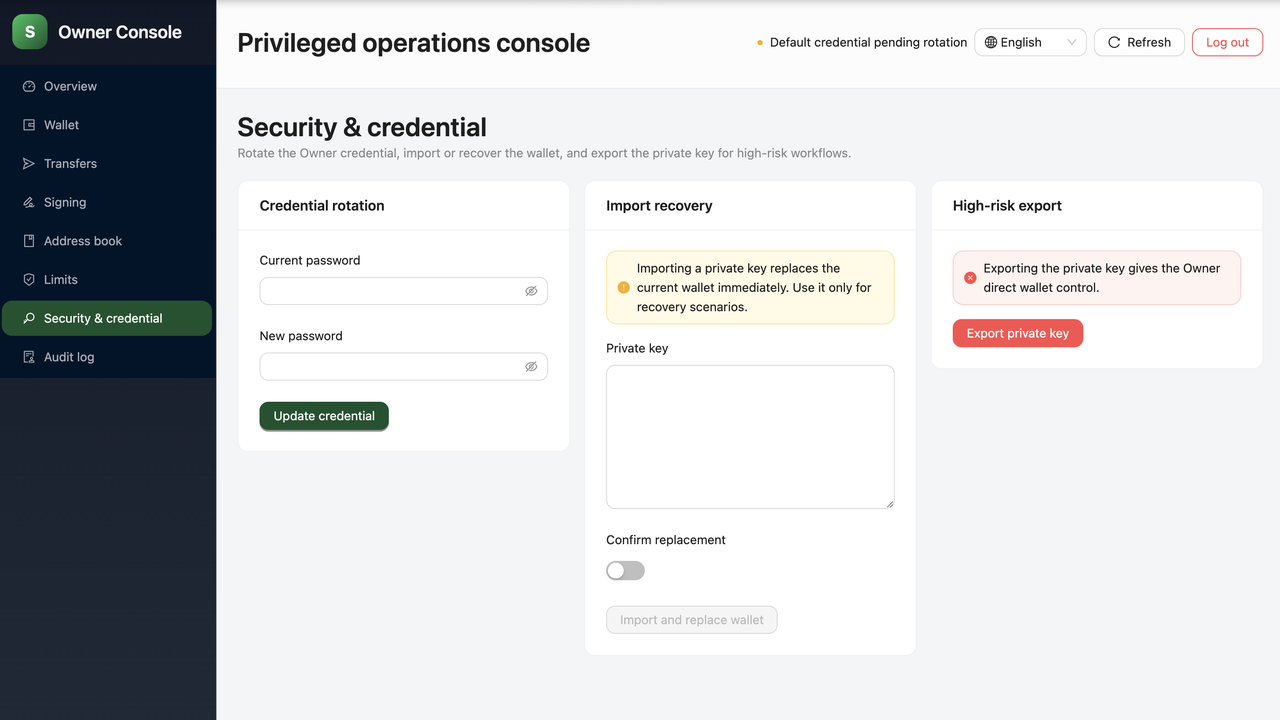This screenshot has height=720, width=1280.
Task: Reveal the New password via eye icon
Action: [531, 367]
